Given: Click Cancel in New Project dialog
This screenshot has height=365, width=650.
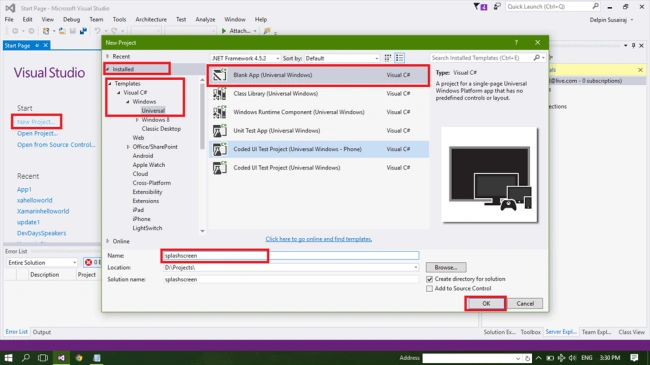Looking at the screenshot, I should (x=525, y=304).
